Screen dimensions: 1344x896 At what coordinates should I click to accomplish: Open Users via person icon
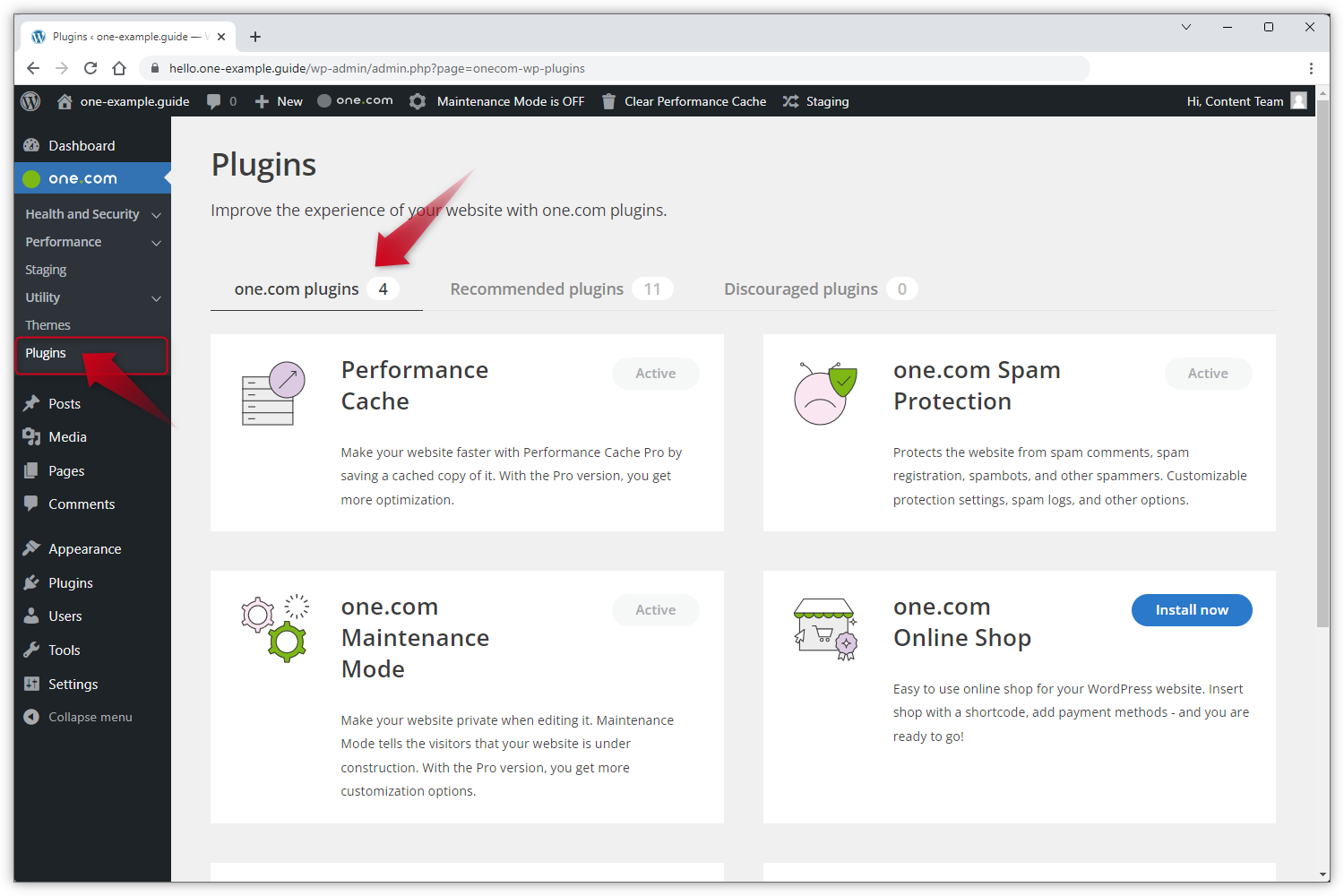point(31,616)
